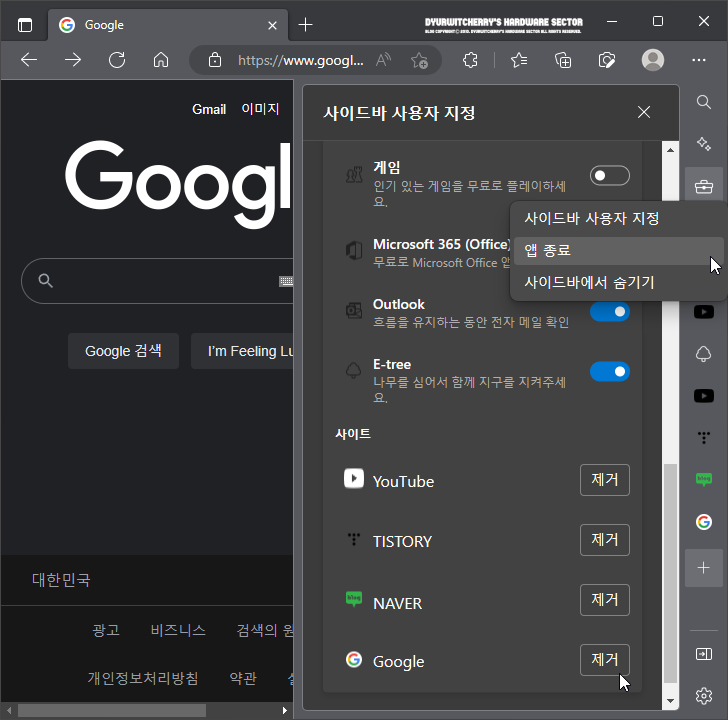This screenshot has width=728, height=720.
Task: Click the page horizontal scrollbar thumb
Action: point(111,711)
